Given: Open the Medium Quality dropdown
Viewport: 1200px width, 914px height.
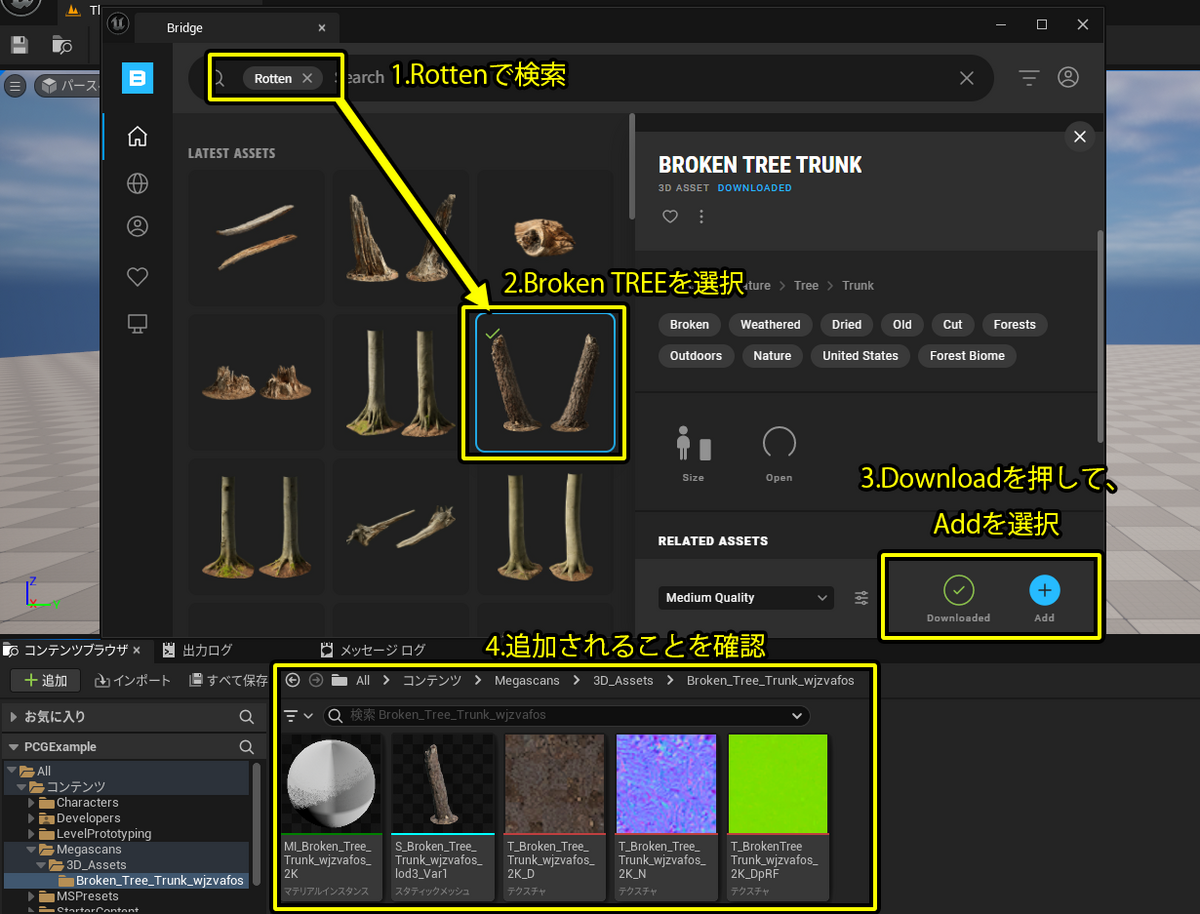Looking at the screenshot, I should point(746,598).
